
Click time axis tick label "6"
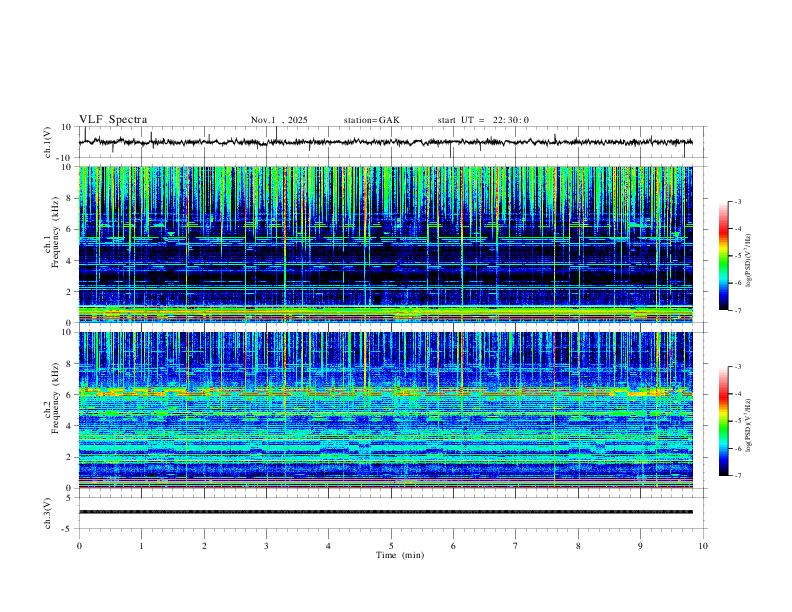pyautogui.click(x=453, y=546)
